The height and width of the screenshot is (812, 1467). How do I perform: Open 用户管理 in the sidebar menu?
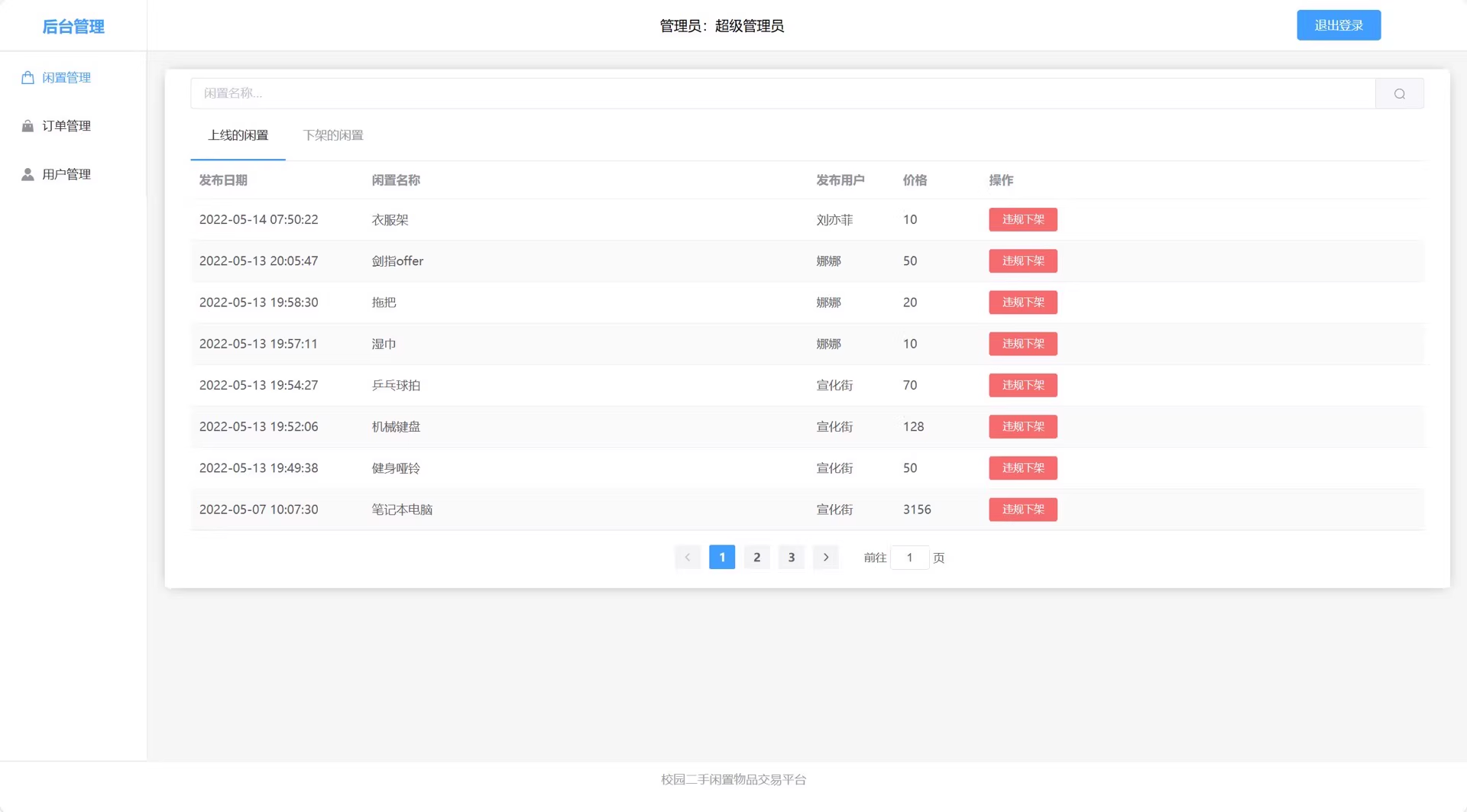(x=66, y=174)
